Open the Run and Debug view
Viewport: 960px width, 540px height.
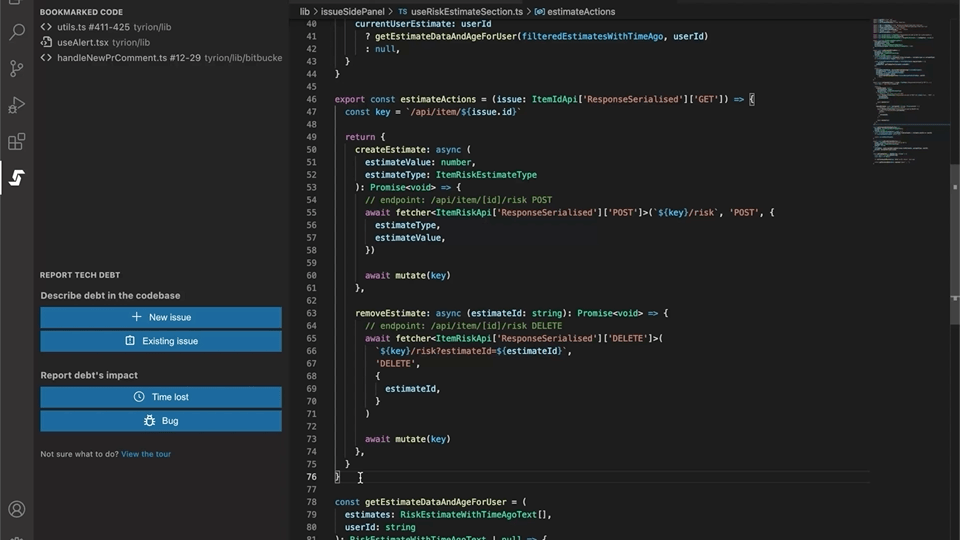16,105
